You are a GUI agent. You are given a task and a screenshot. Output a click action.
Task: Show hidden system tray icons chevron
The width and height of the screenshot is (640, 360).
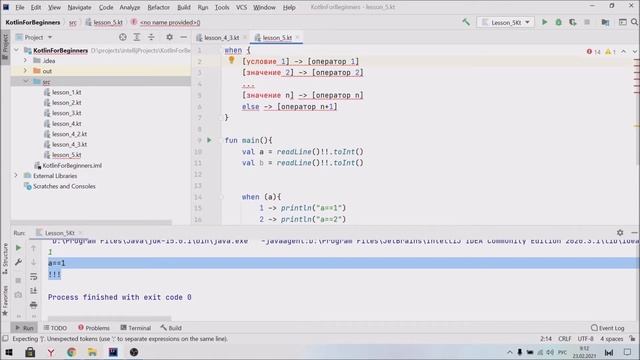(x=509, y=352)
